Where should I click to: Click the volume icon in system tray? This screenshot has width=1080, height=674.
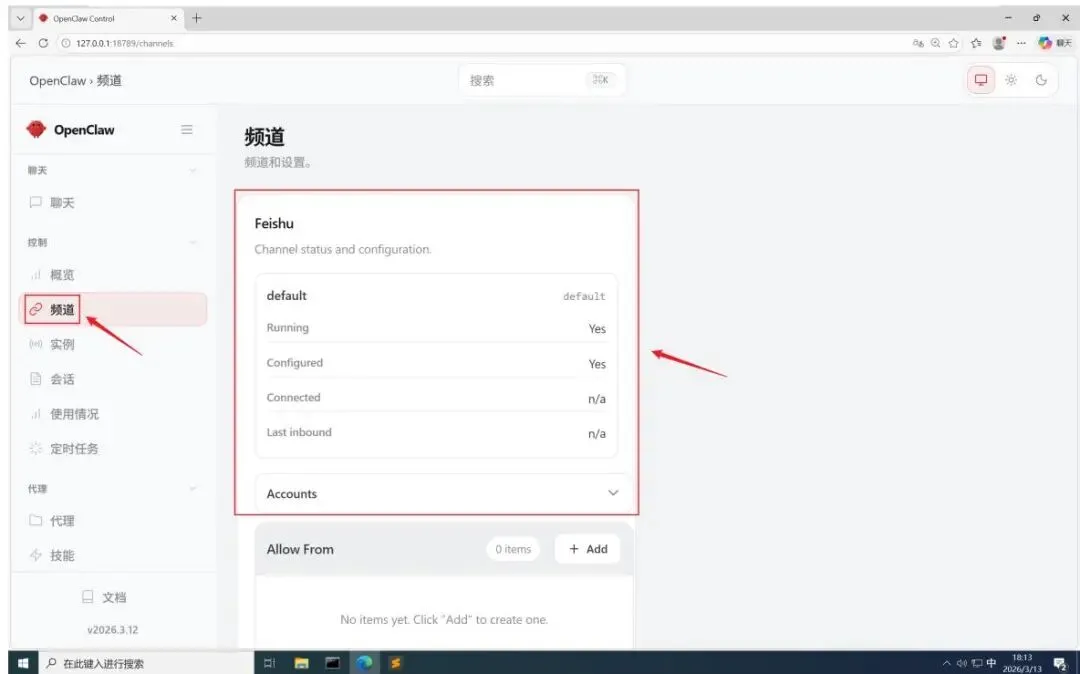[x=962, y=664]
